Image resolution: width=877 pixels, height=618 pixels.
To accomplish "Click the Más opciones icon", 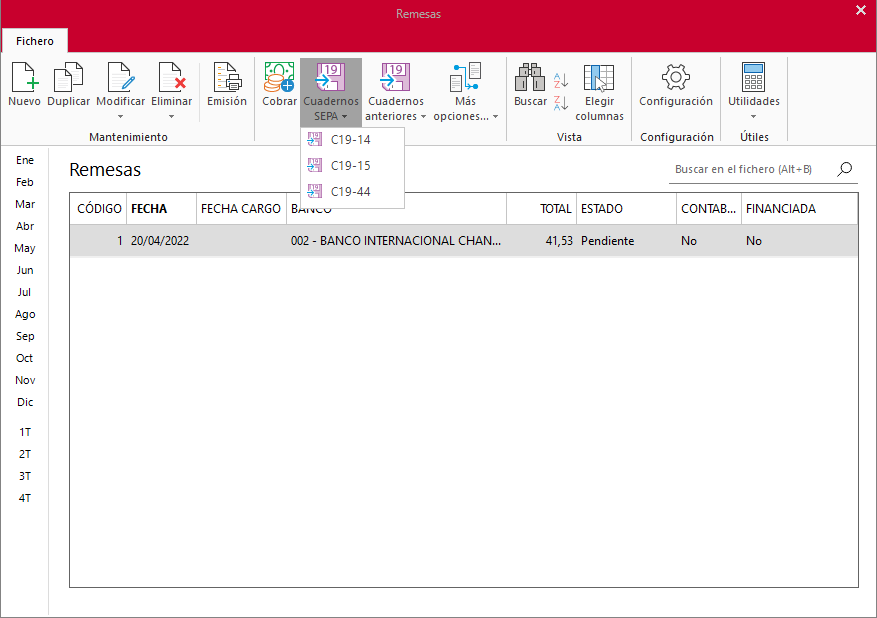I will tap(465, 77).
